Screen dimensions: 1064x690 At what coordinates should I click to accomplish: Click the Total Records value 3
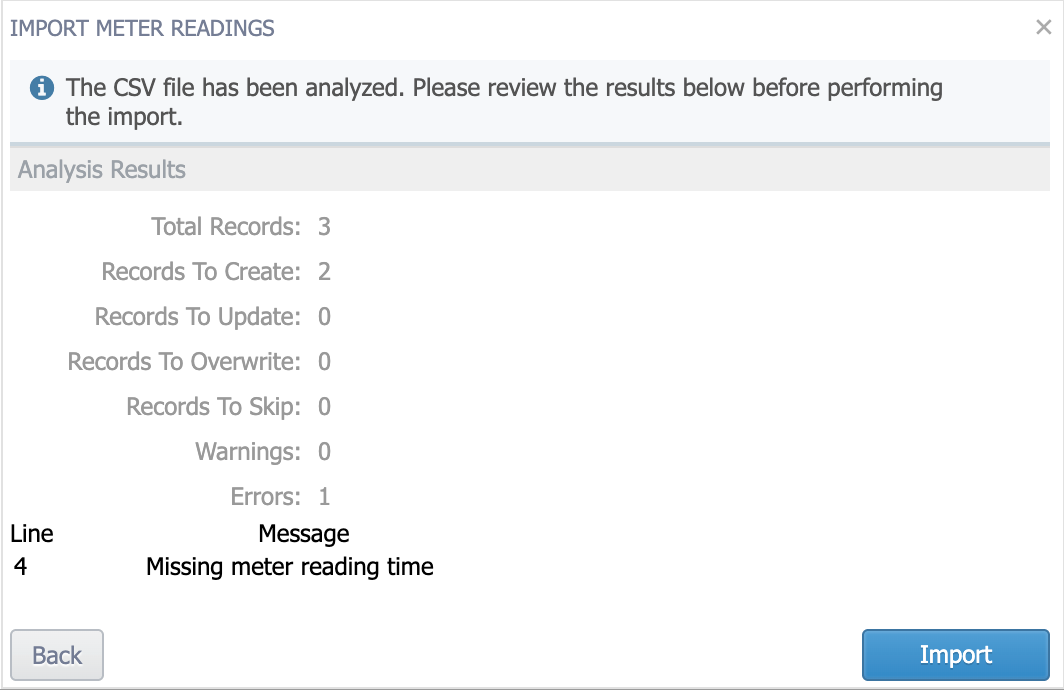pyautogui.click(x=324, y=227)
